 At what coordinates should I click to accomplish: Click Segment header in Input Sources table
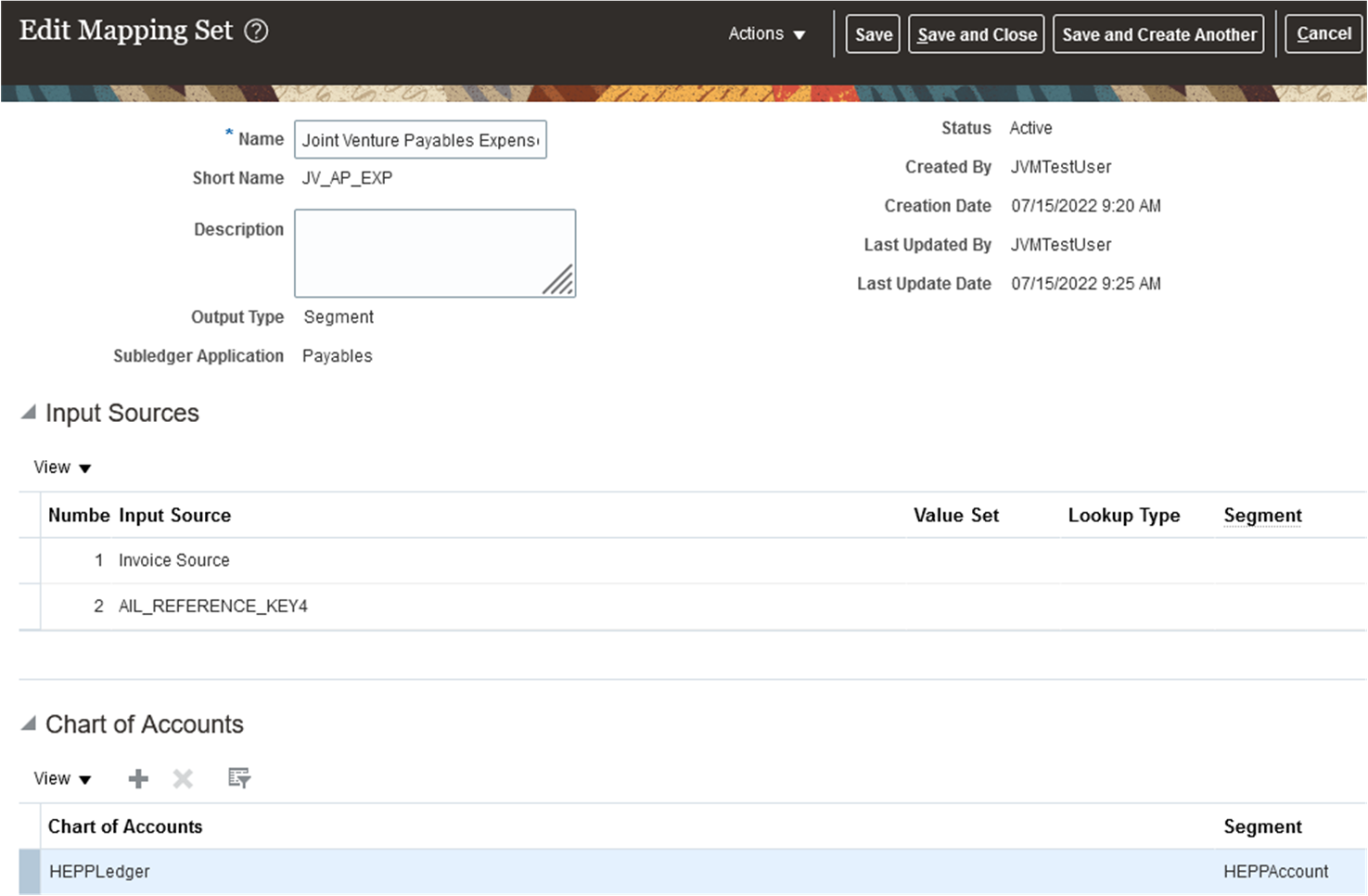[x=1262, y=516]
